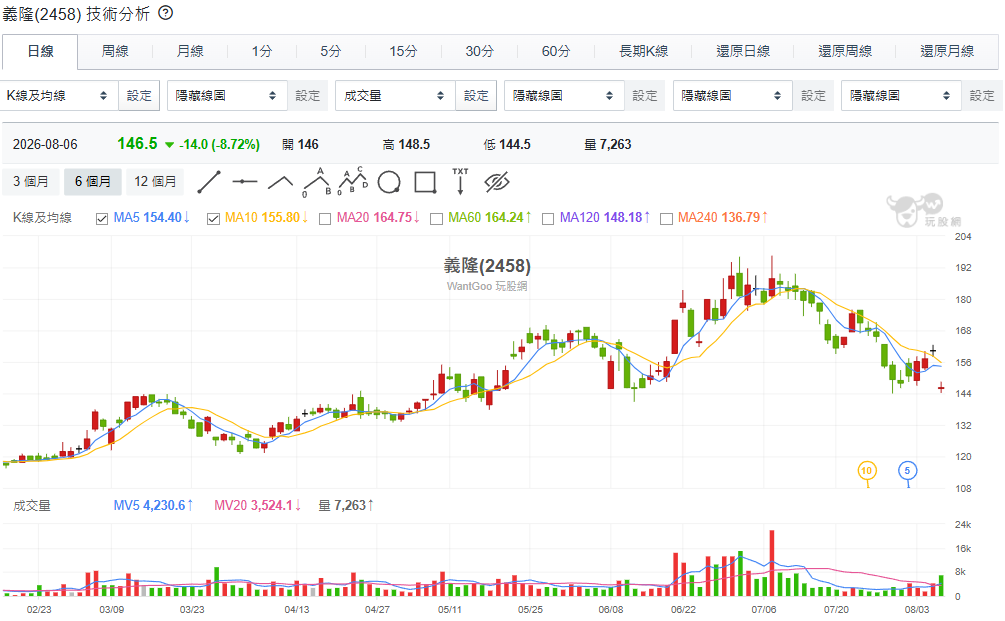
Task: Uncheck the MA5 checkbox
Action: click(101, 219)
